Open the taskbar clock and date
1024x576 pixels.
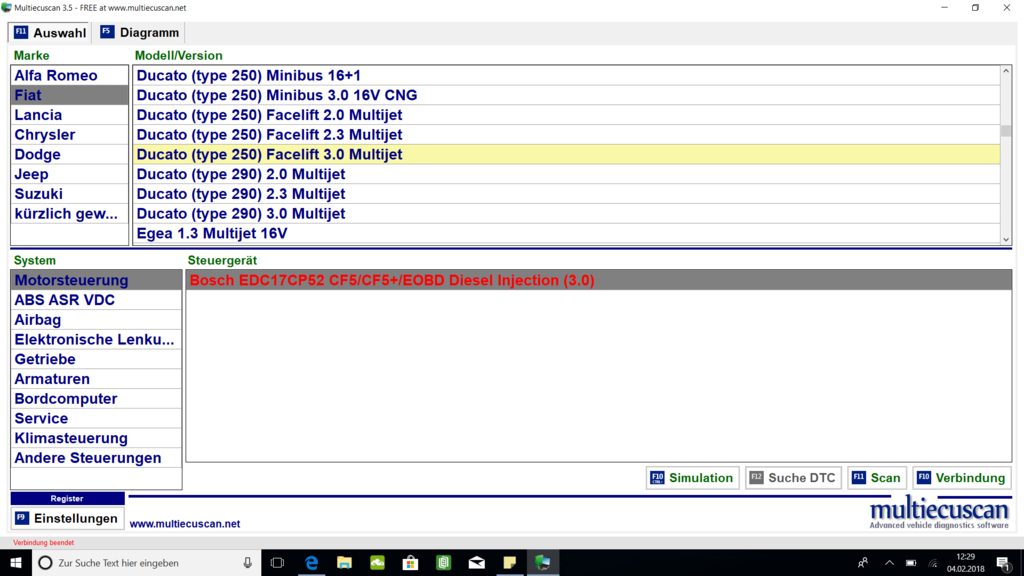point(965,562)
